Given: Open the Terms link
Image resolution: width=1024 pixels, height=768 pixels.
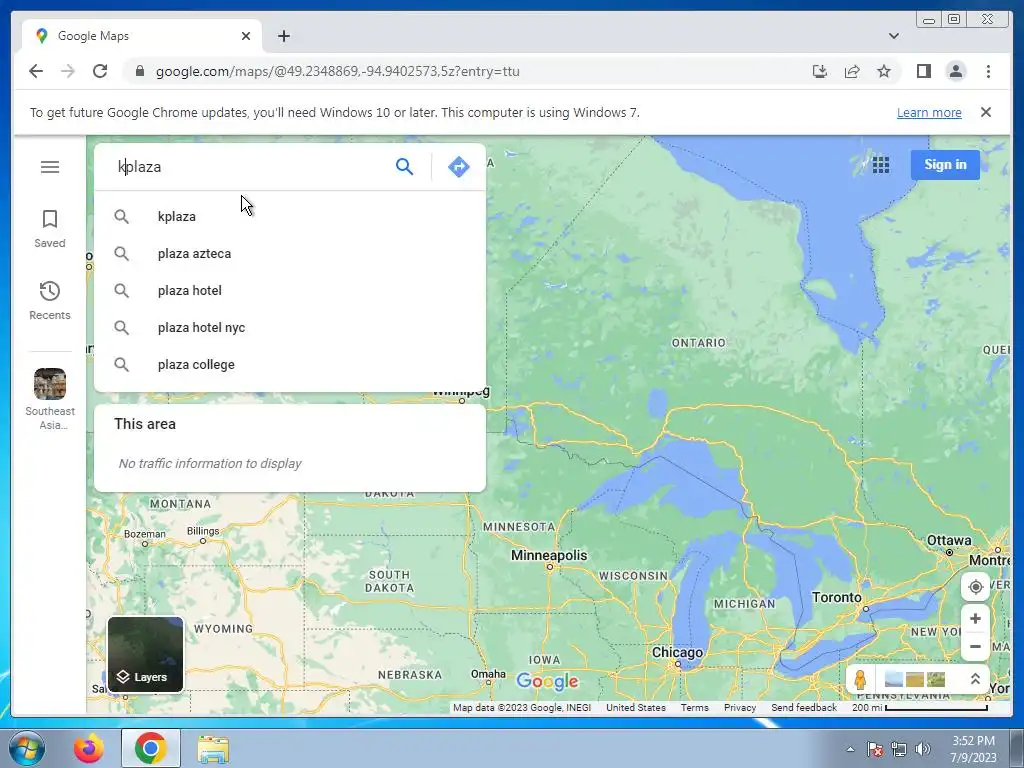Looking at the screenshot, I should 694,707.
